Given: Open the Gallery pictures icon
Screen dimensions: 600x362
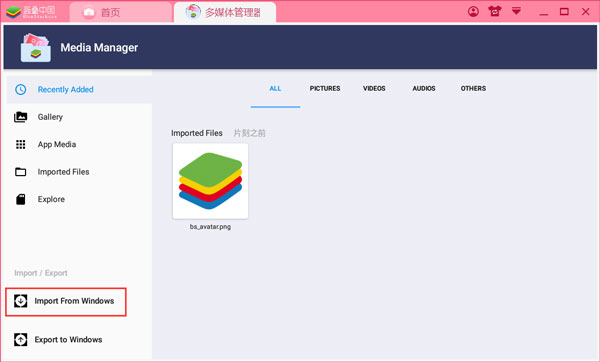Looking at the screenshot, I should (20, 117).
